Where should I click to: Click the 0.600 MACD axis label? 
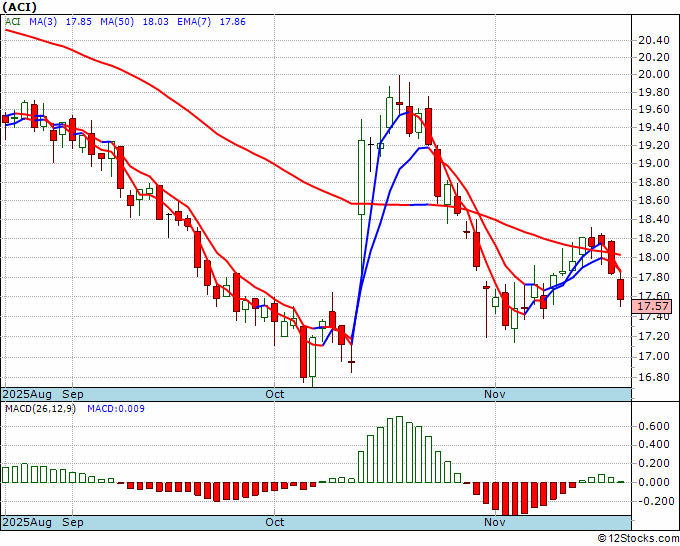(x=654, y=427)
